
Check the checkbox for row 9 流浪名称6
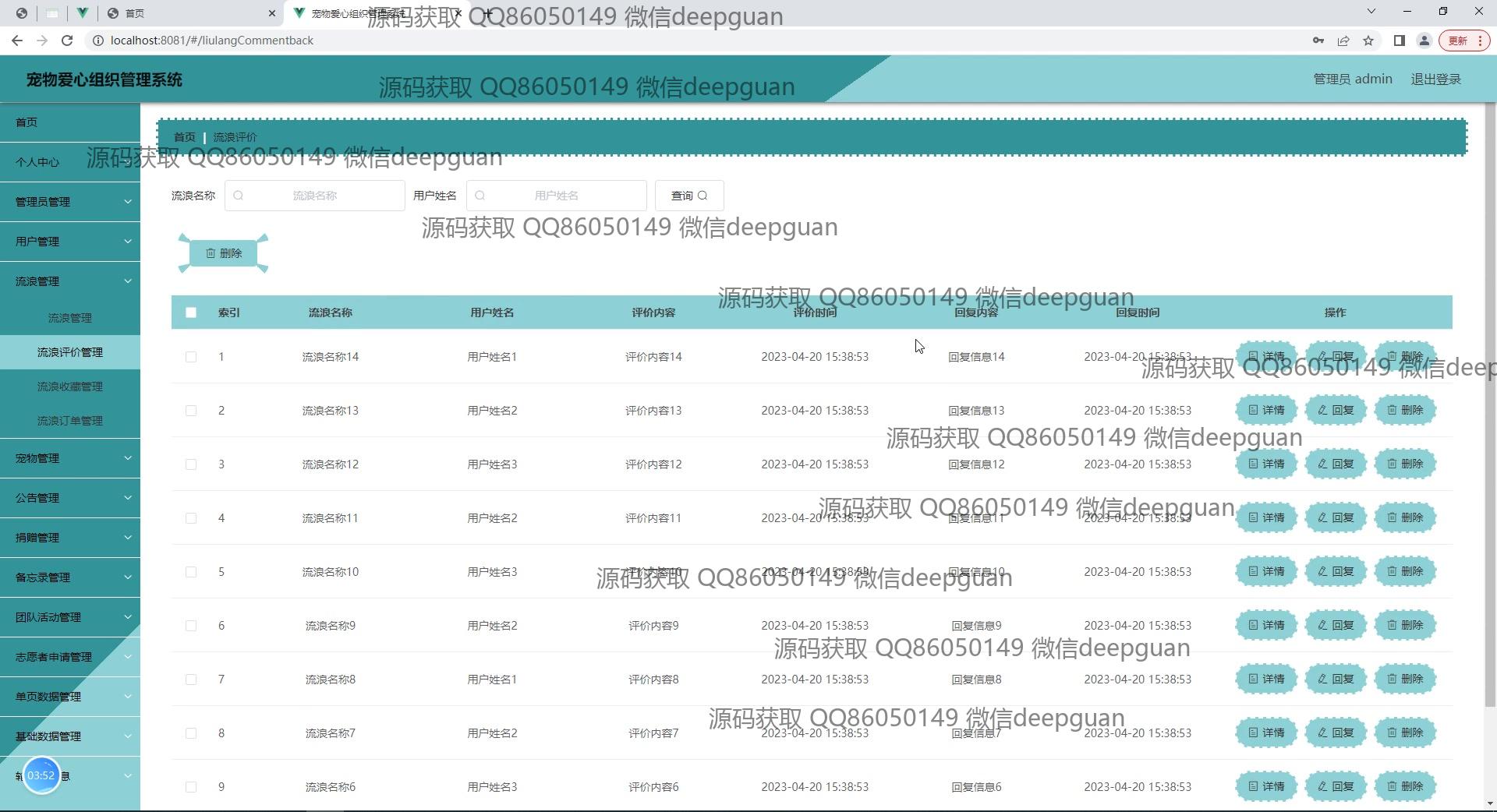[191, 787]
